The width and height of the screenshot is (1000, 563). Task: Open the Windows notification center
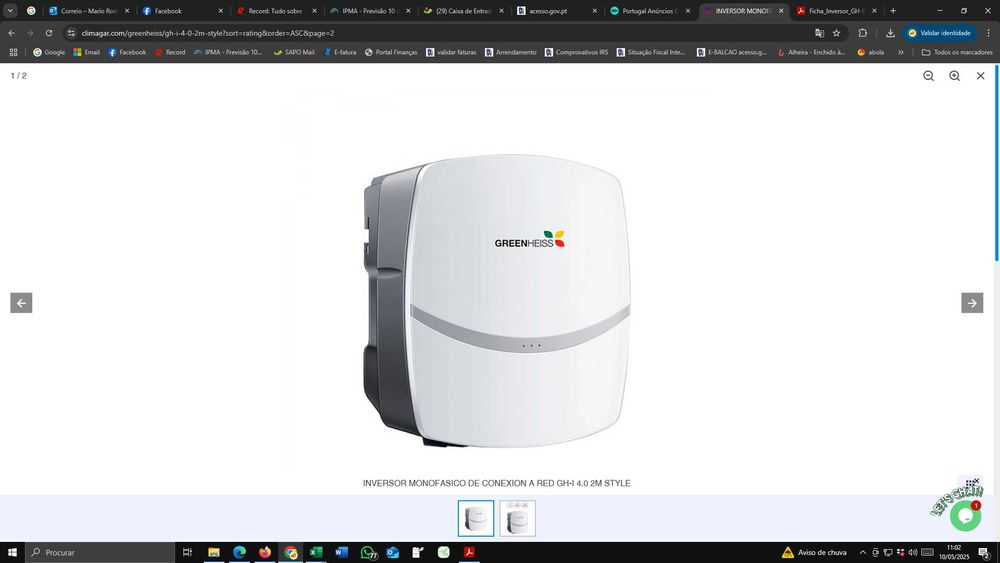984,552
